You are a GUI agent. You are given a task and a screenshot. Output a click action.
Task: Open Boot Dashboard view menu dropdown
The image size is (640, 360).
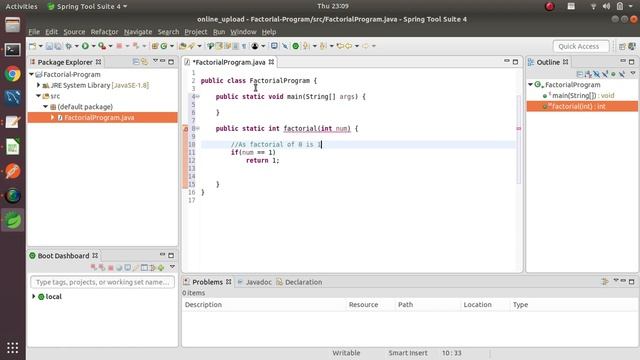pos(172,267)
